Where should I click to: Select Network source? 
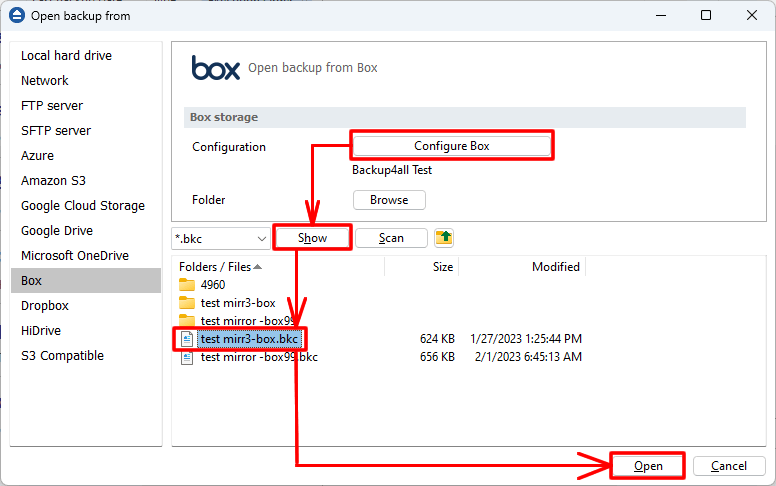point(86,81)
